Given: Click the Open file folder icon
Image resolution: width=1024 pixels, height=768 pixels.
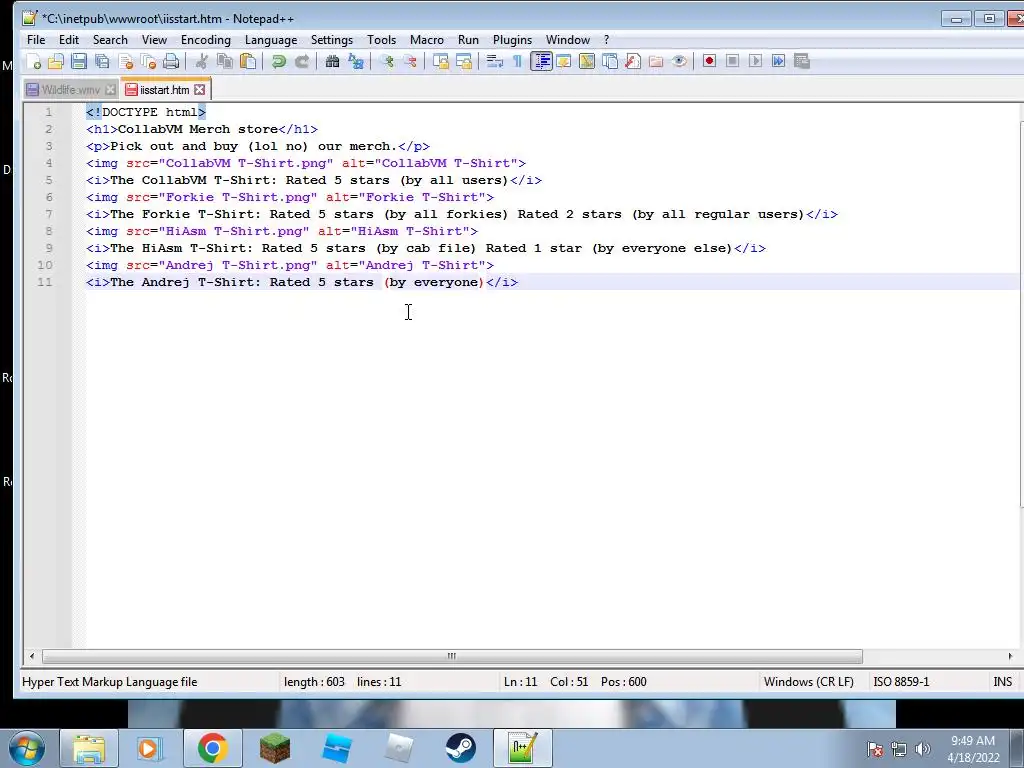Looking at the screenshot, I should [x=56, y=61].
